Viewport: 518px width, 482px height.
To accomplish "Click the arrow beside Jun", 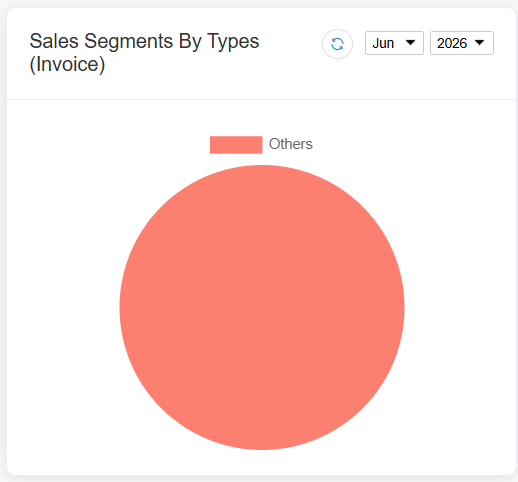I will [410, 42].
